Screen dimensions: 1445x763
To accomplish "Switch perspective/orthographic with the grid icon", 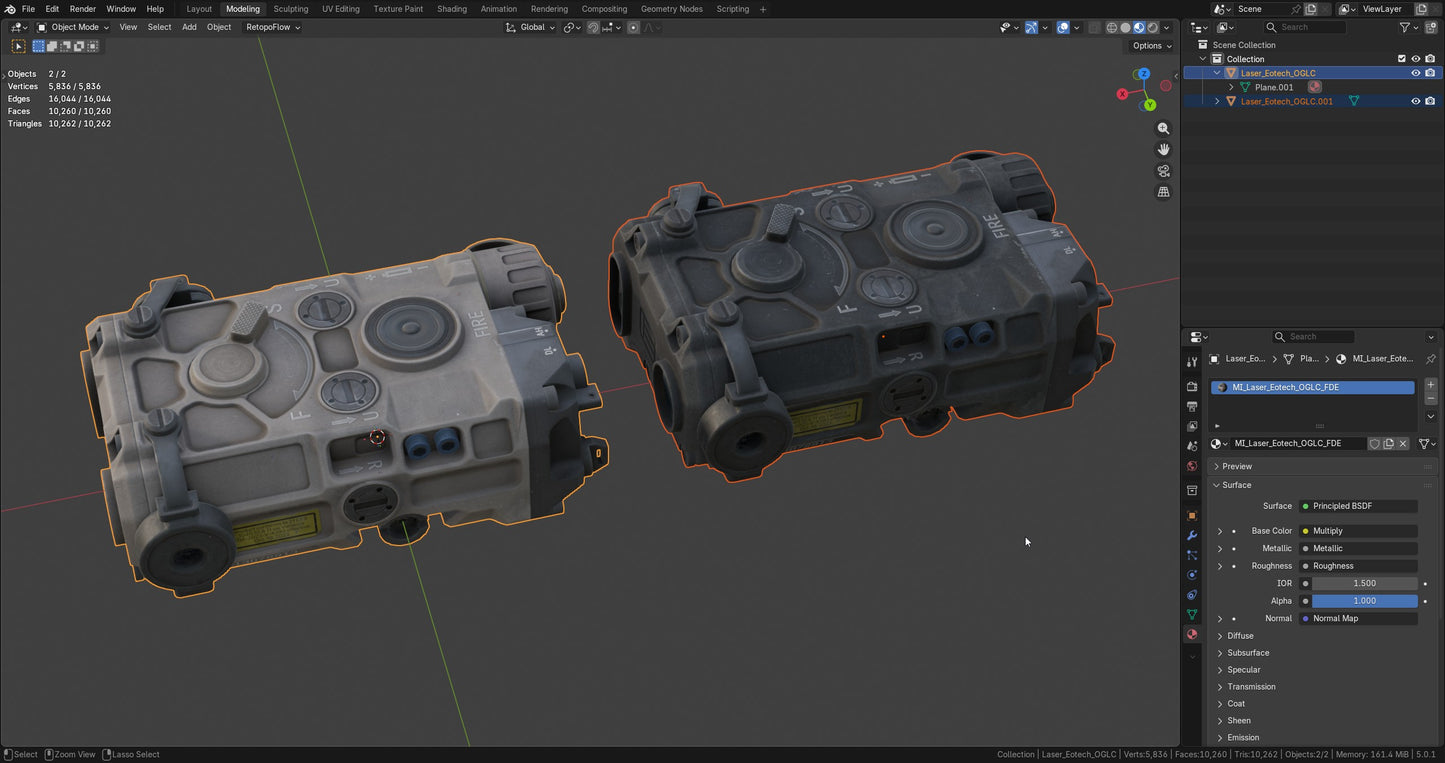I will 1163,192.
